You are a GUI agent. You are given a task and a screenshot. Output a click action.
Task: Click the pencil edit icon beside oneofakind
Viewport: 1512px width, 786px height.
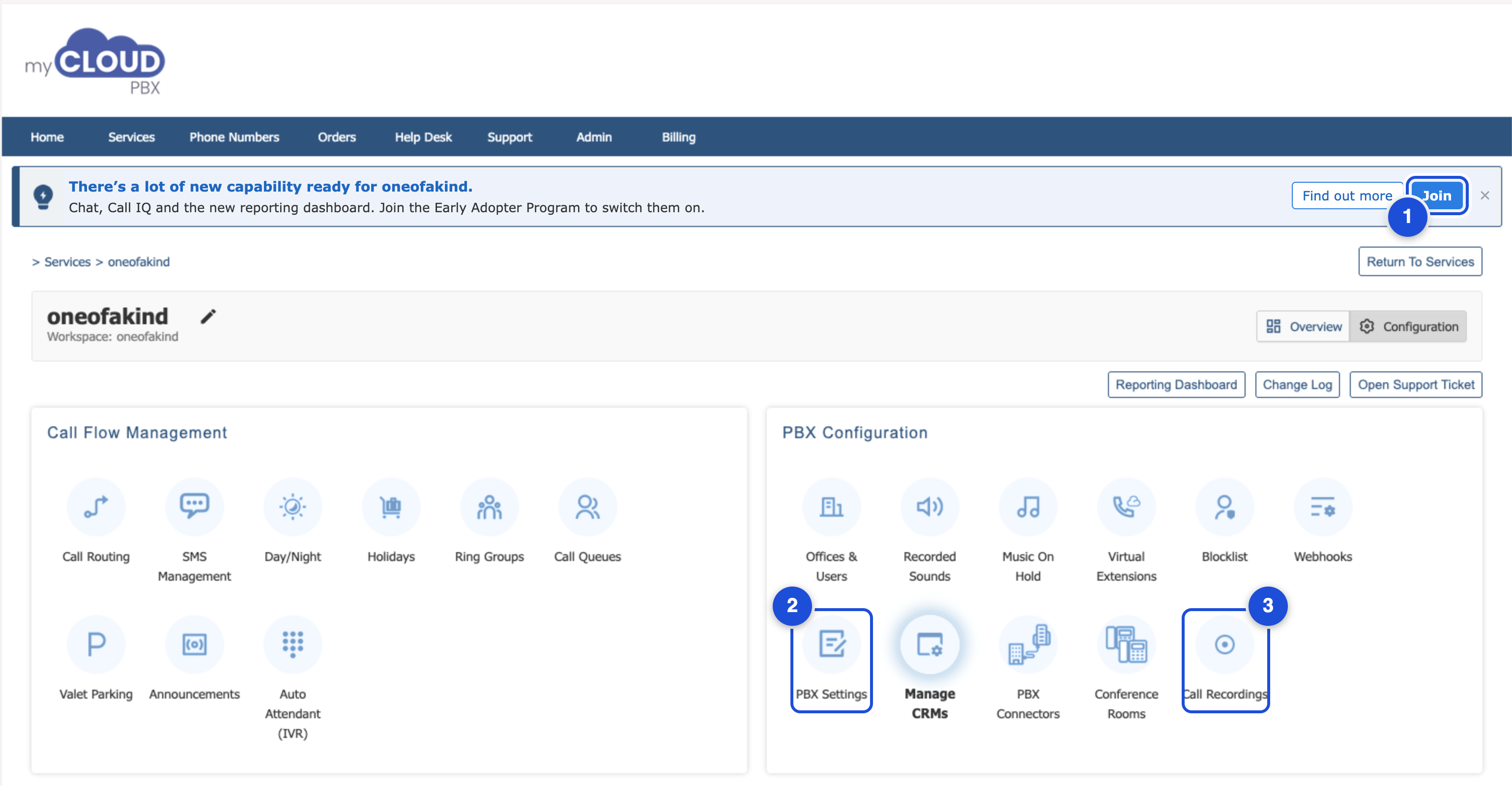point(208,317)
